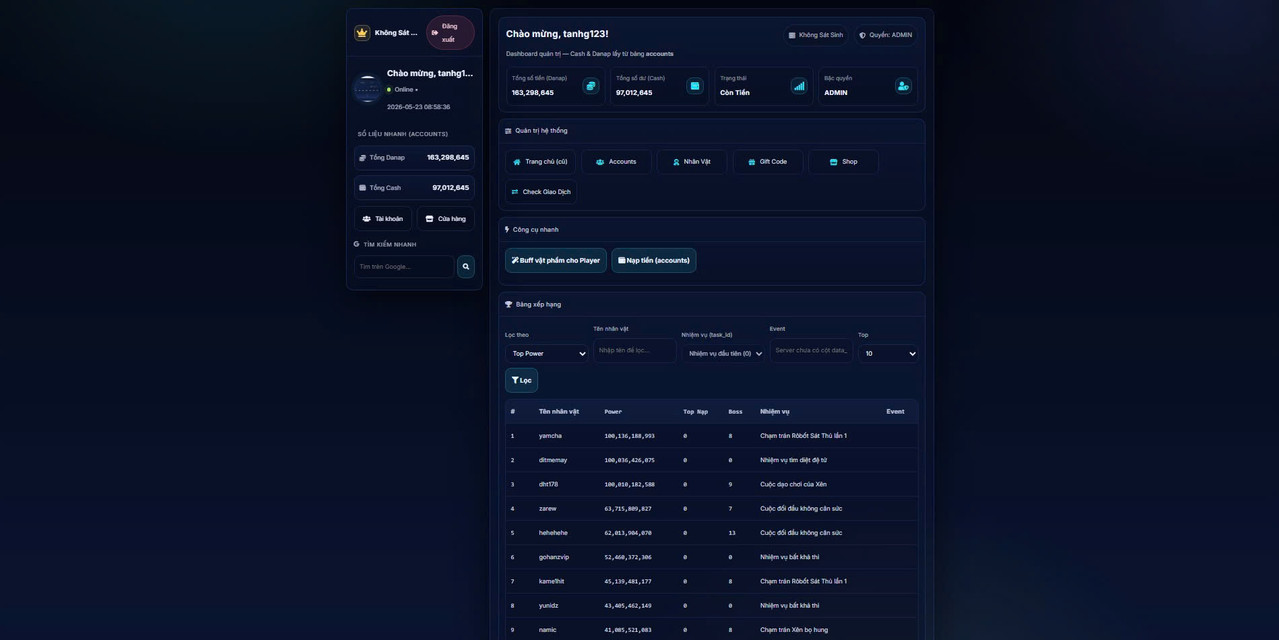Screen dimensions: 1279x640
Task: Select player name gohanzvip in ranking
Action: (554, 557)
